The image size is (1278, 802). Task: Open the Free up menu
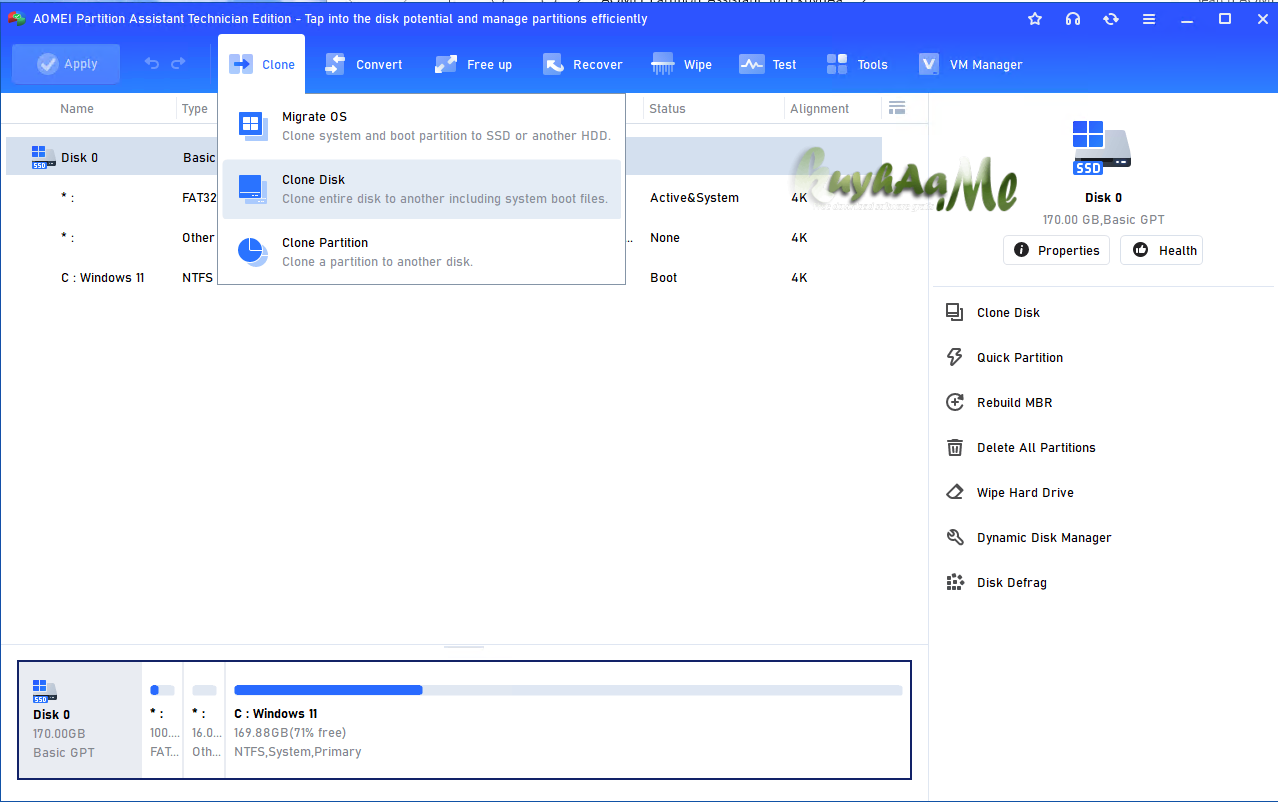point(473,64)
